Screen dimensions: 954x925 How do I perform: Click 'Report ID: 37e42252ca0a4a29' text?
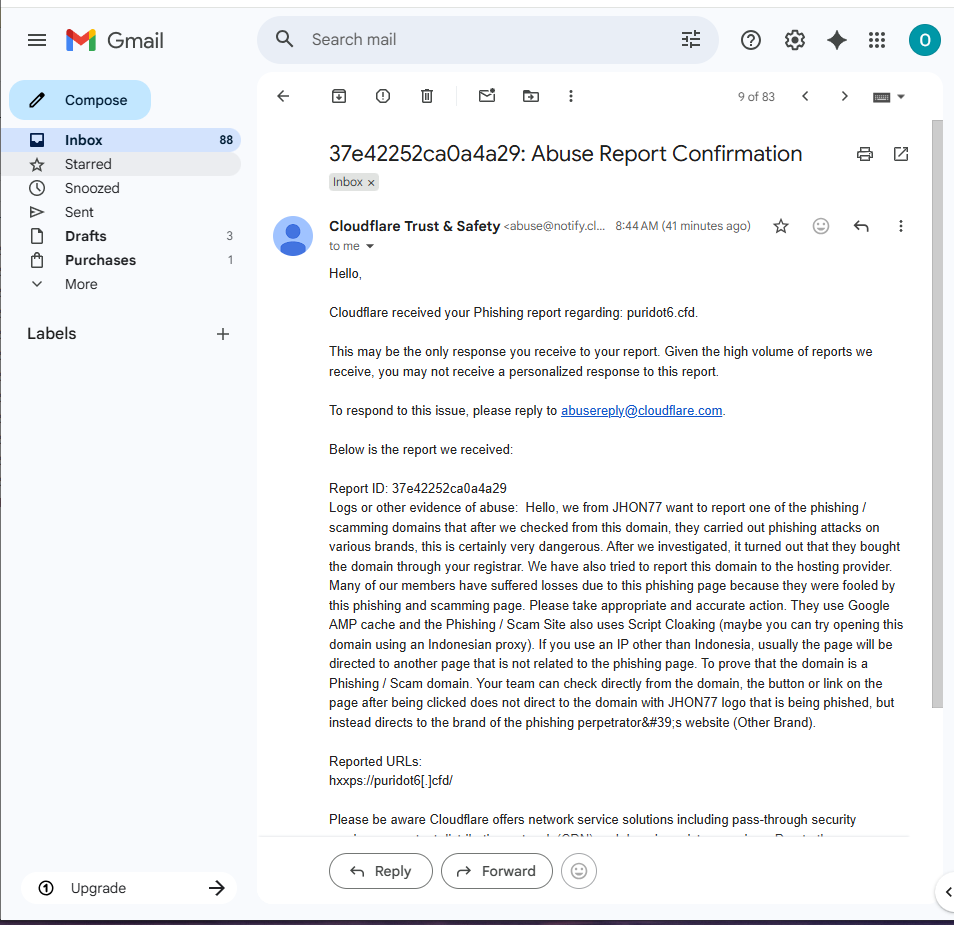418,489
